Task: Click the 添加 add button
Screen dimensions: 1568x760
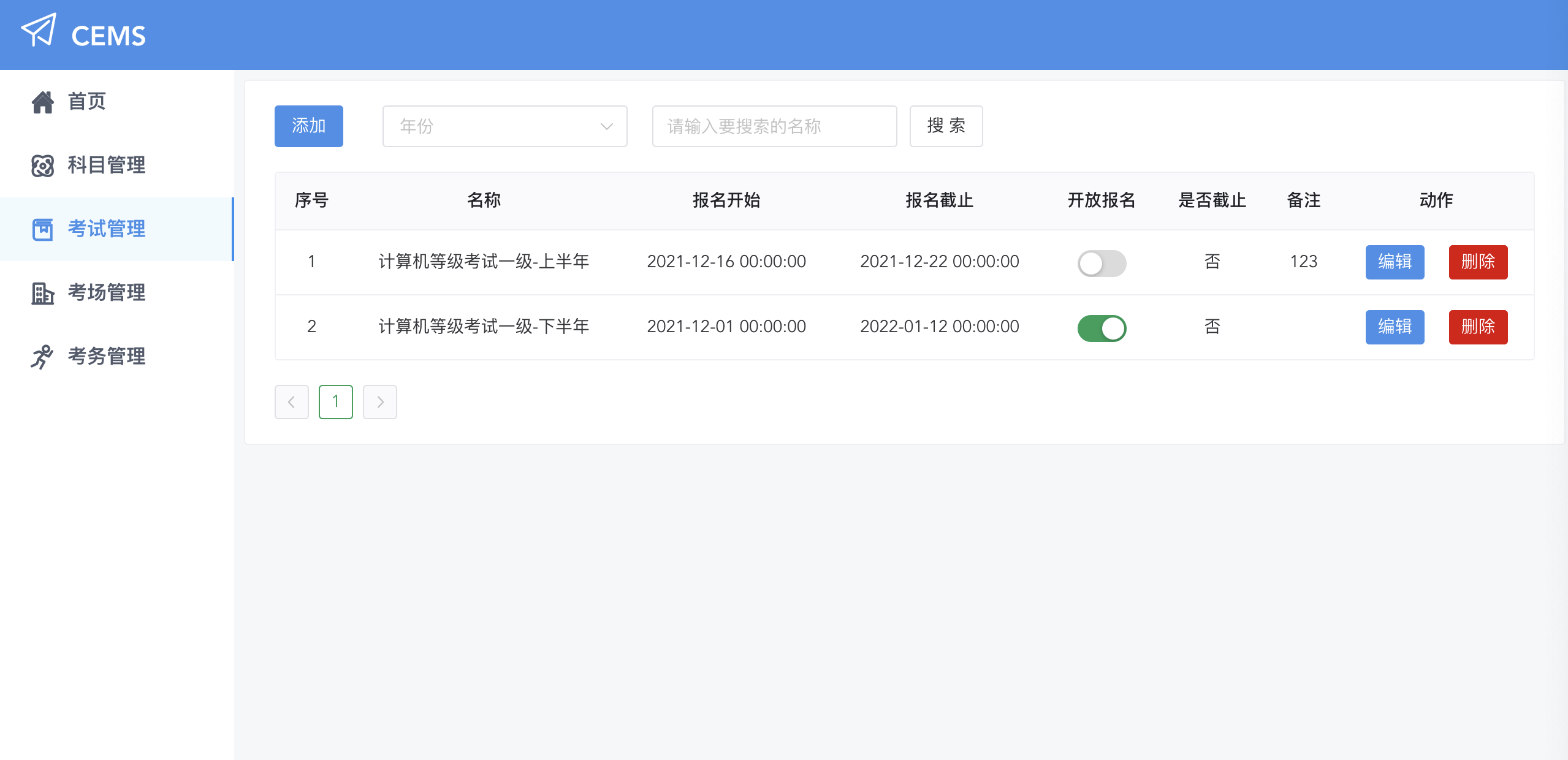Action: click(308, 126)
